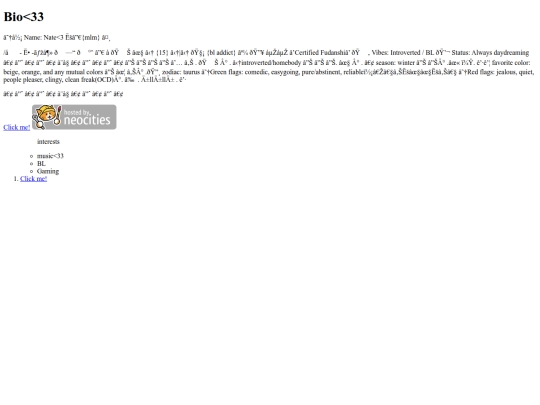Click the 'Red flags' text
Screen dimensions: 540x405
click(x=479, y=72)
